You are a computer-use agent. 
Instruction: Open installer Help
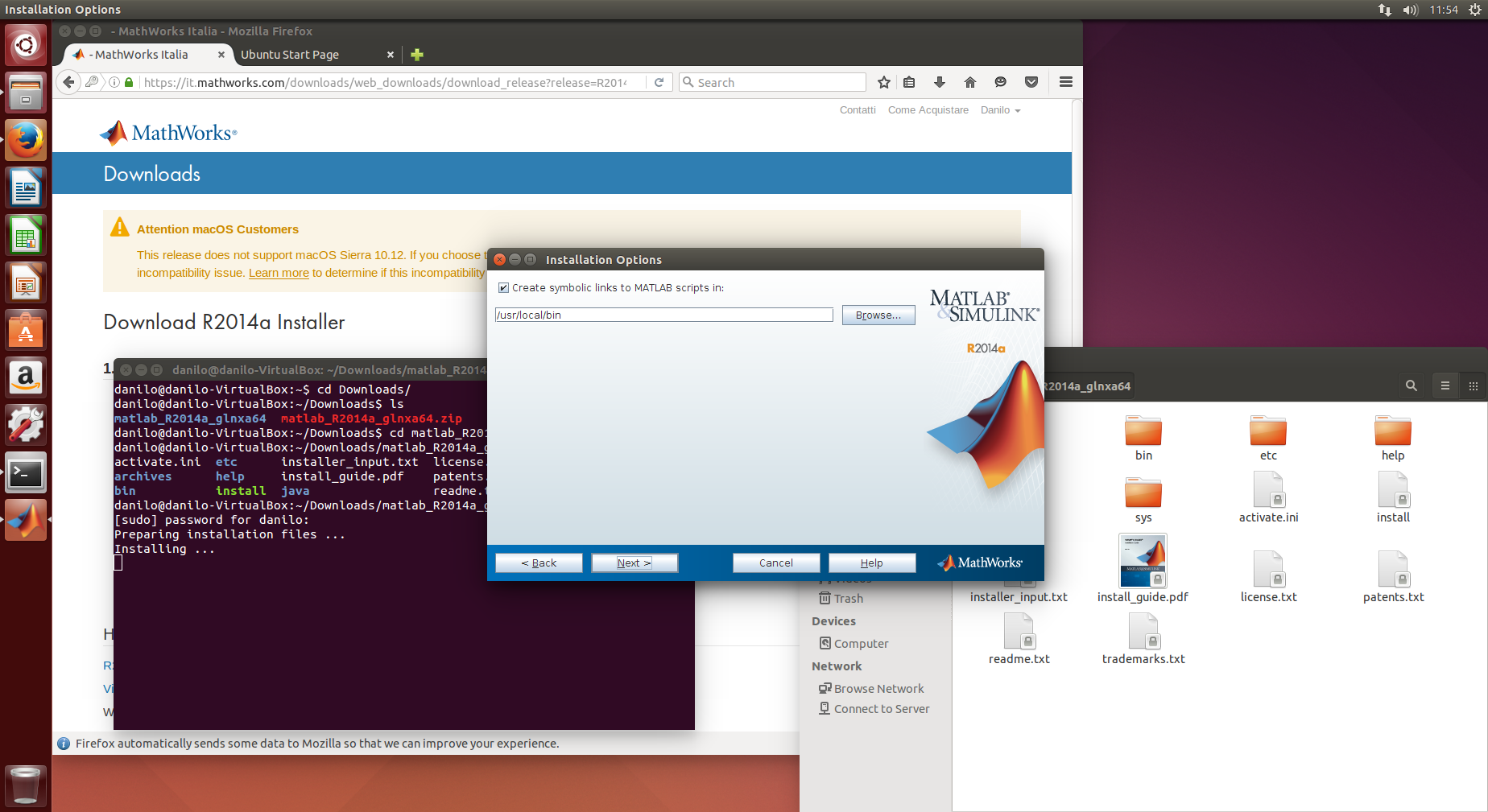pyautogui.click(x=872, y=563)
